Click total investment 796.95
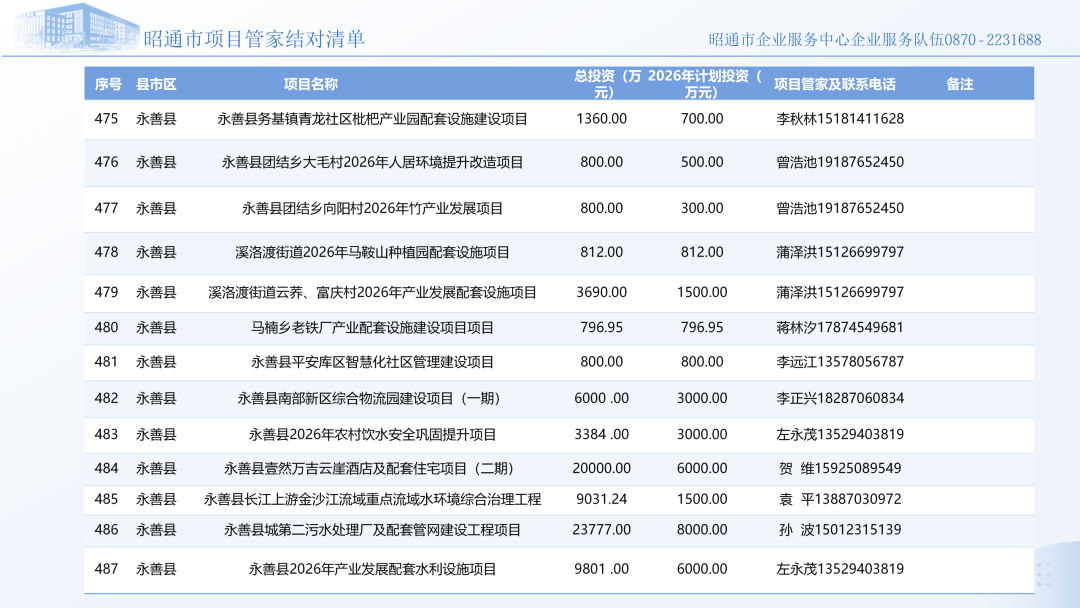The height and width of the screenshot is (608, 1080). (601, 328)
